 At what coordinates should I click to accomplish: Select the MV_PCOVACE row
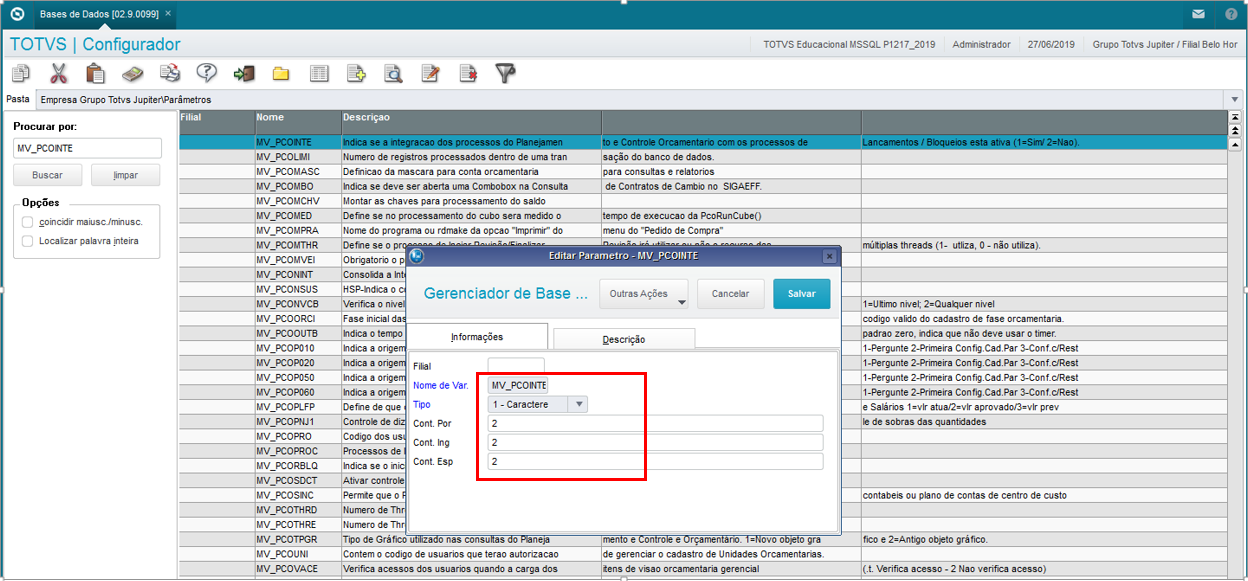tap(703, 569)
